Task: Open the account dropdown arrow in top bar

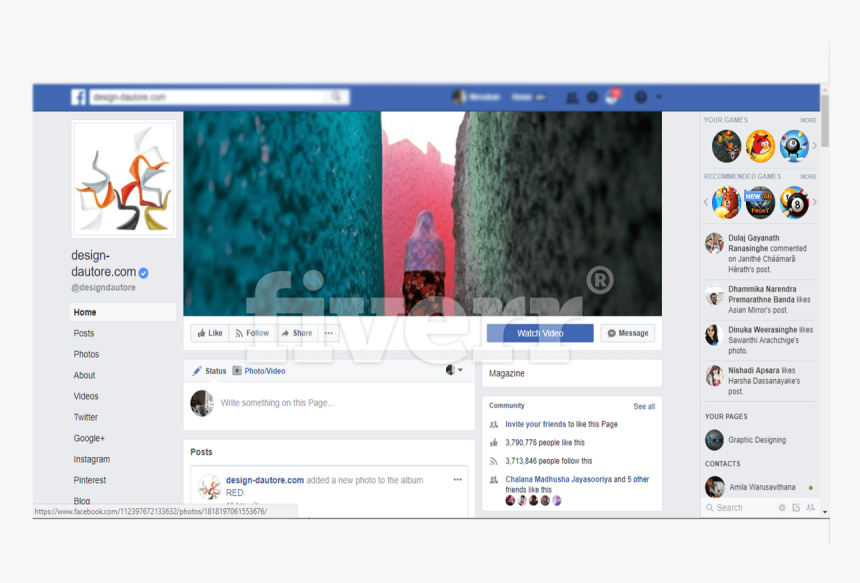Action: pos(659,97)
